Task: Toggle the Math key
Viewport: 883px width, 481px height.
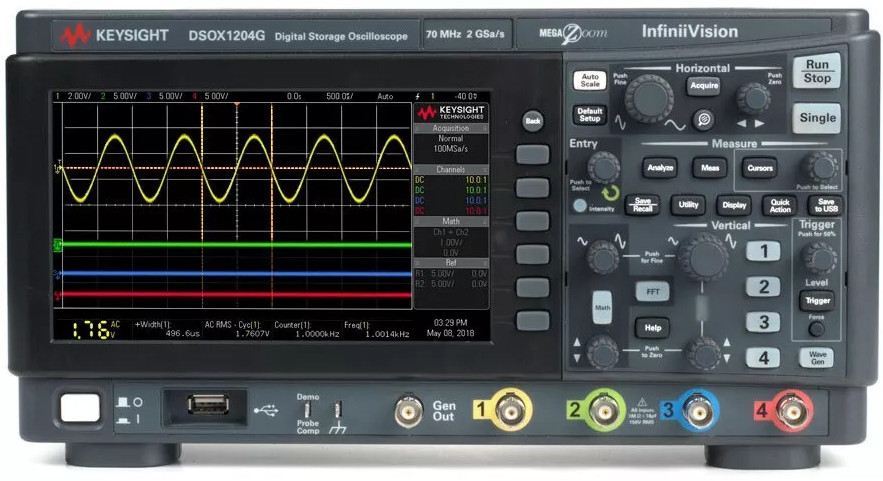Action: coord(602,308)
